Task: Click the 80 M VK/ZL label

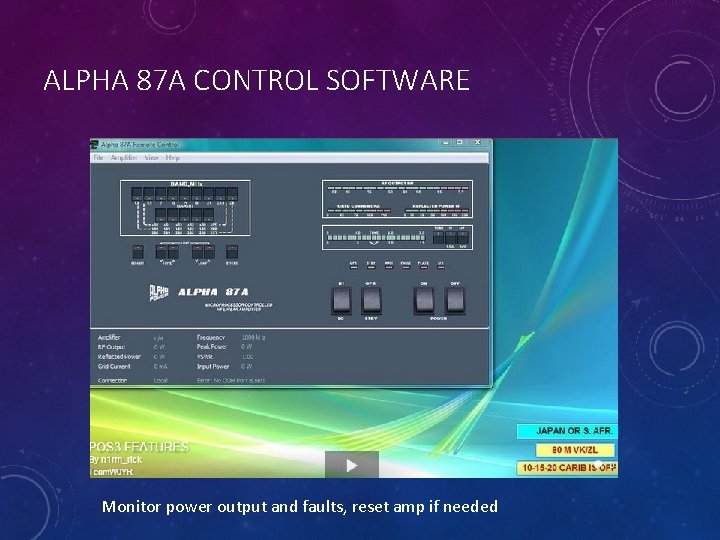Action: 574,450
